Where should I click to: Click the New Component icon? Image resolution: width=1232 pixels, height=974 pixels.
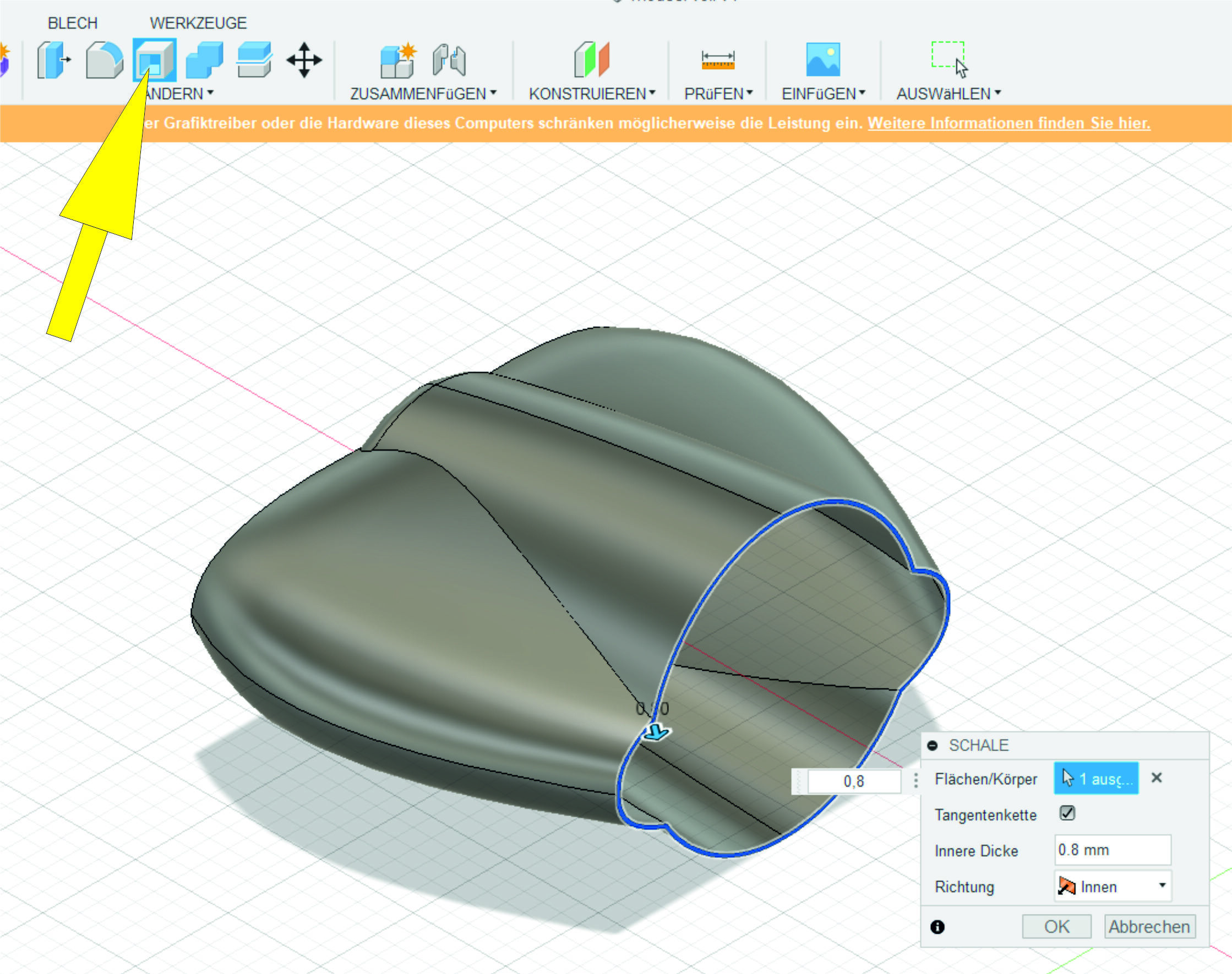[397, 60]
